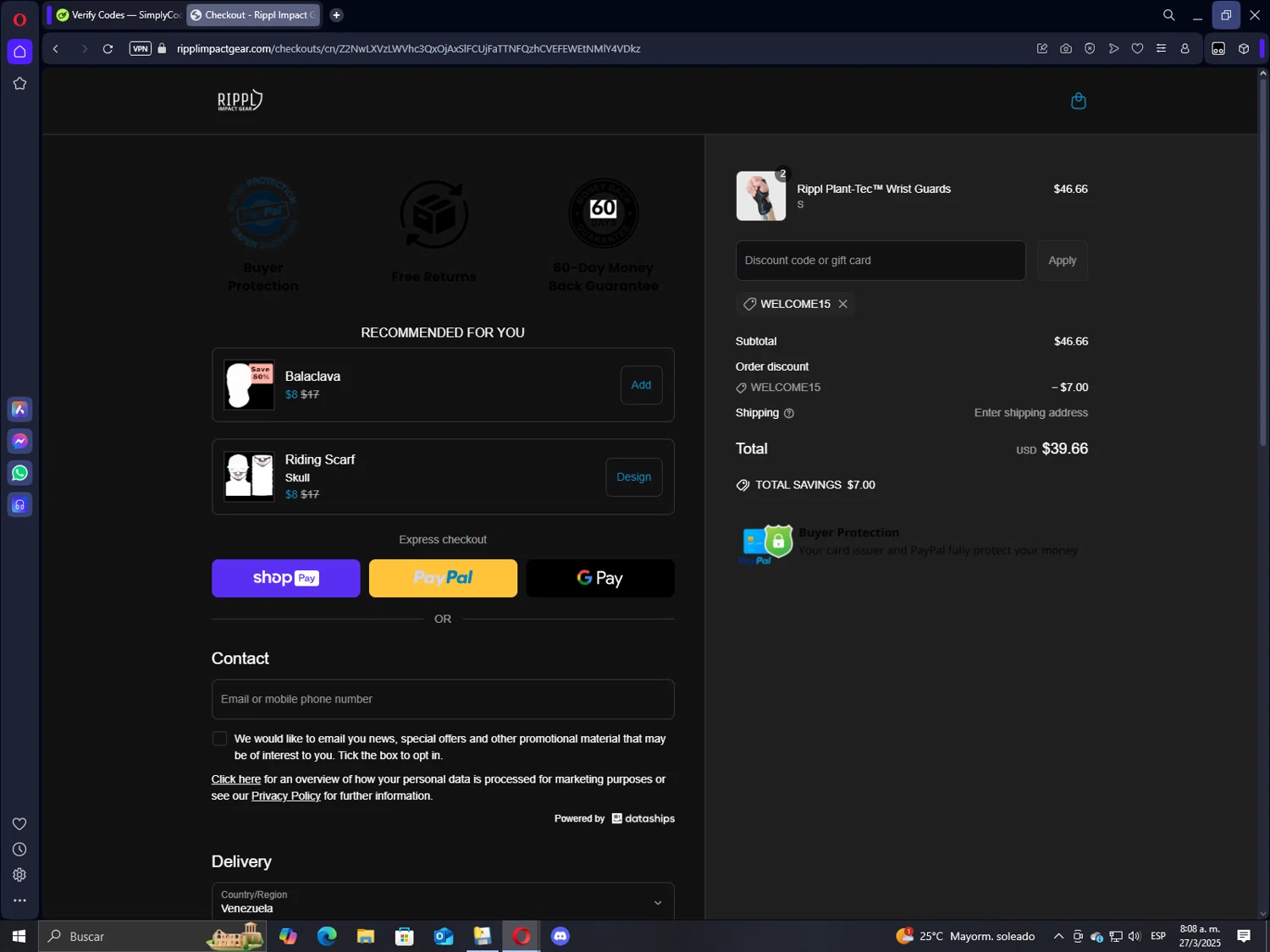The width and height of the screenshot is (1270, 952).
Task: Open Discord from the taskbar
Action: pos(560,936)
